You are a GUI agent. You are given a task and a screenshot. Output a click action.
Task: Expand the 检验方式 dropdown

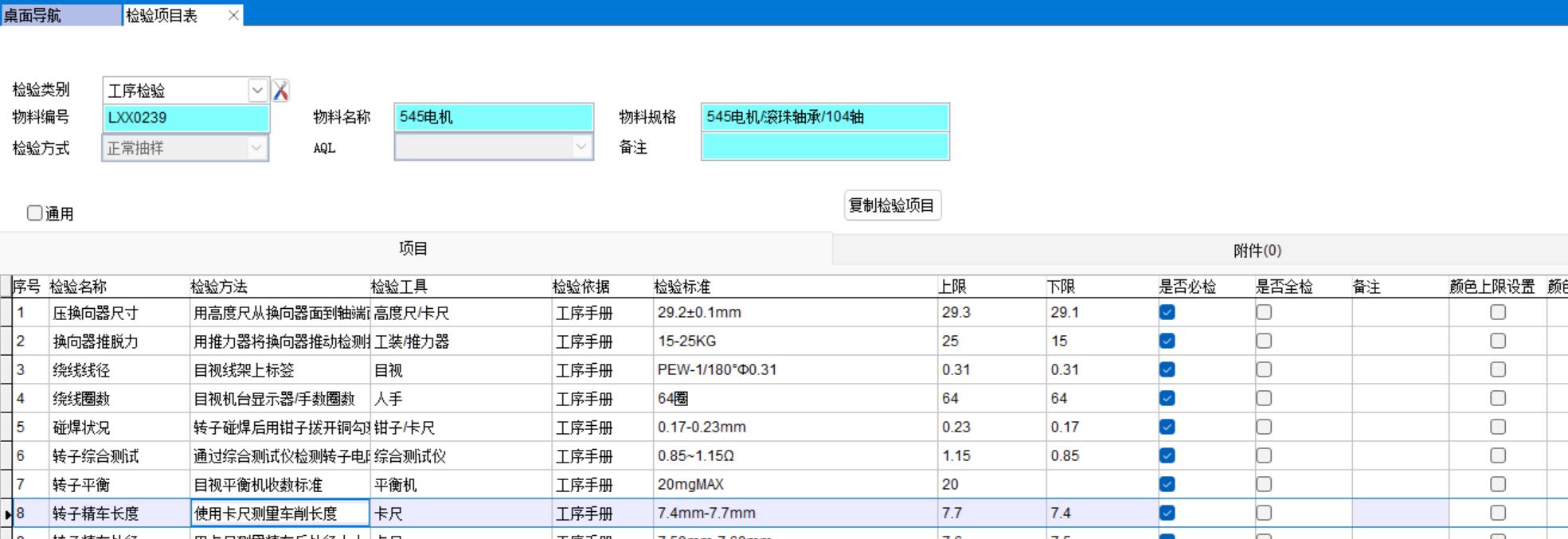pyautogui.click(x=256, y=148)
